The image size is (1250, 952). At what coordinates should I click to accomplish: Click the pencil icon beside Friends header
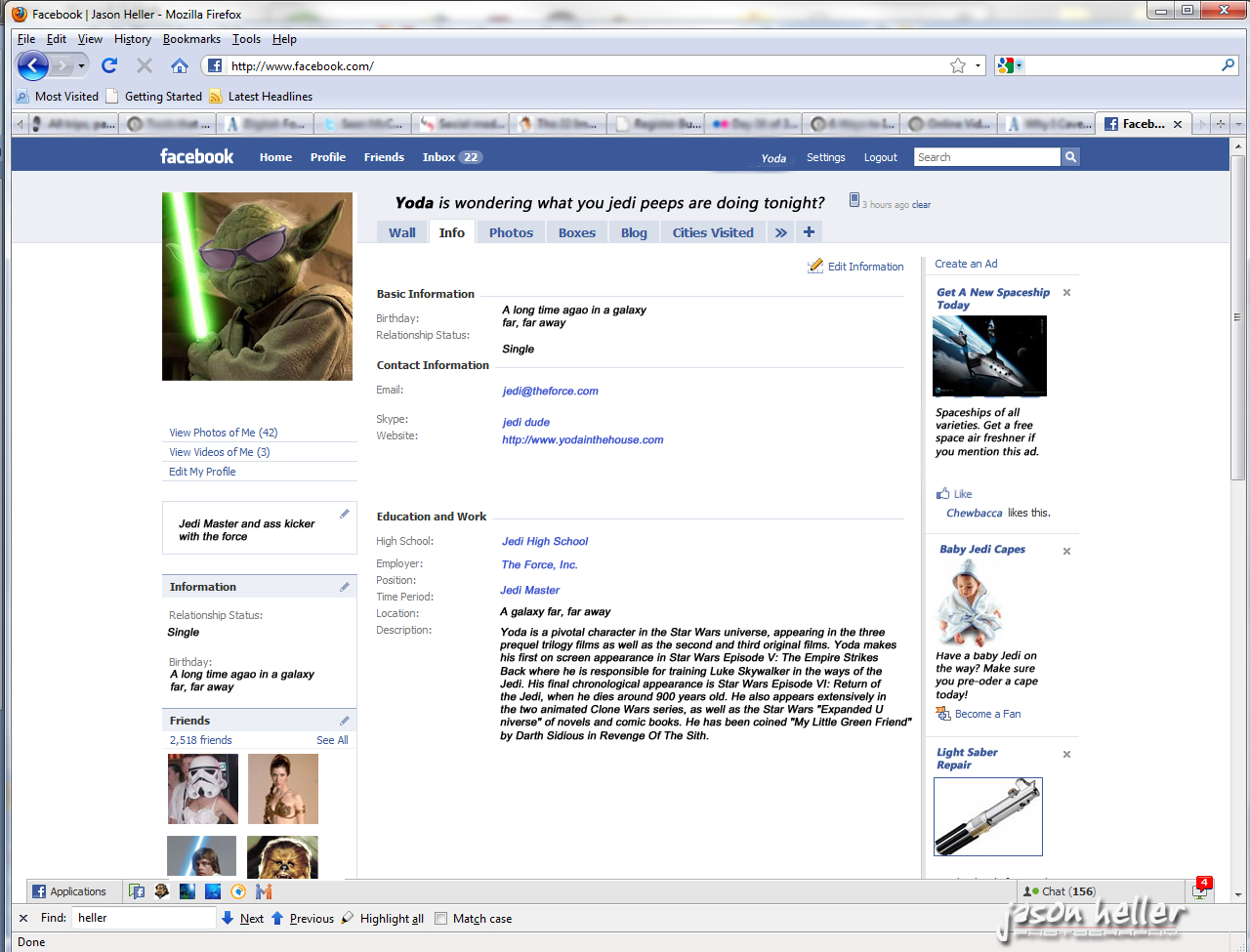[344, 721]
